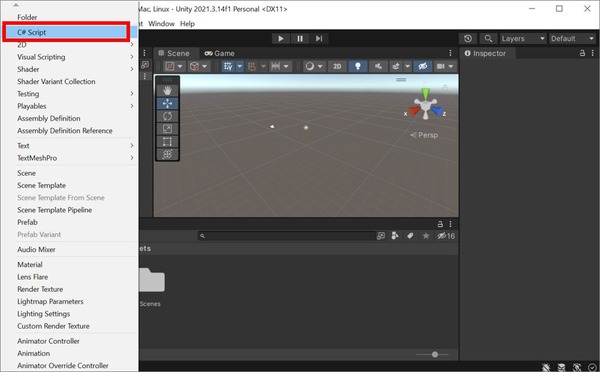Click the scene camera settings icon
This screenshot has width=600, height=372.
click(x=440, y=66)
